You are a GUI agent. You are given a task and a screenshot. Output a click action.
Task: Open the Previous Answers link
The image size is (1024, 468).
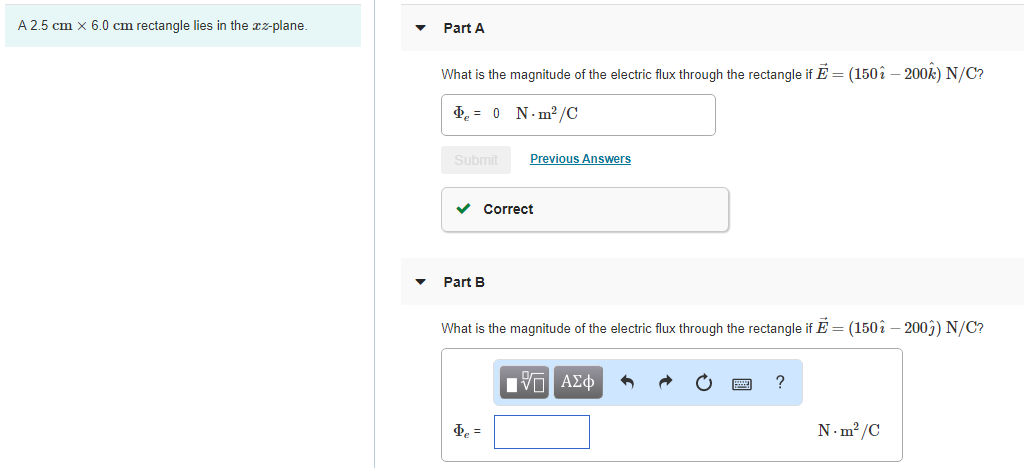click(x=580, y=159)
